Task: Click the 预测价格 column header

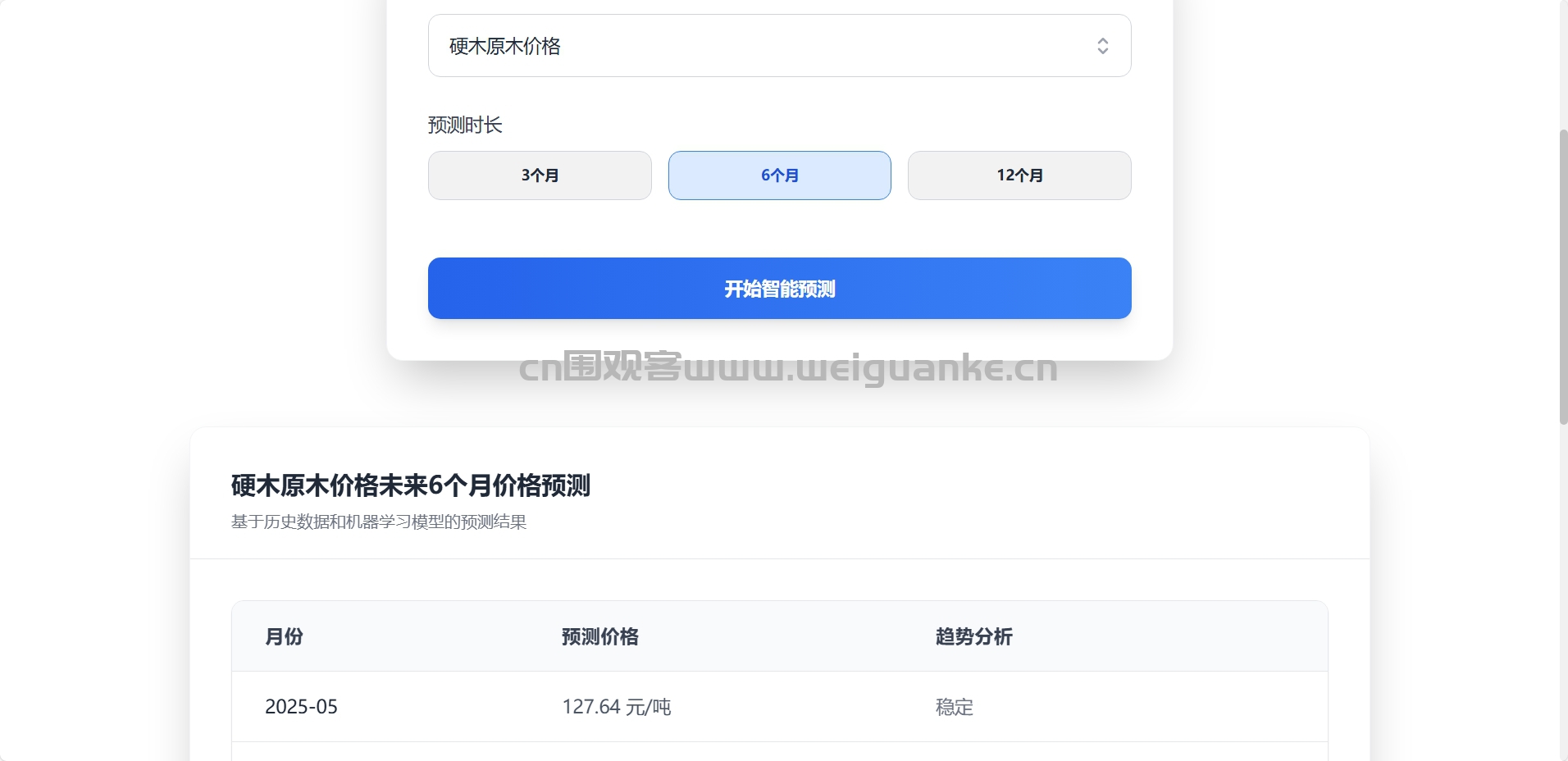Action: coord(600,636)
